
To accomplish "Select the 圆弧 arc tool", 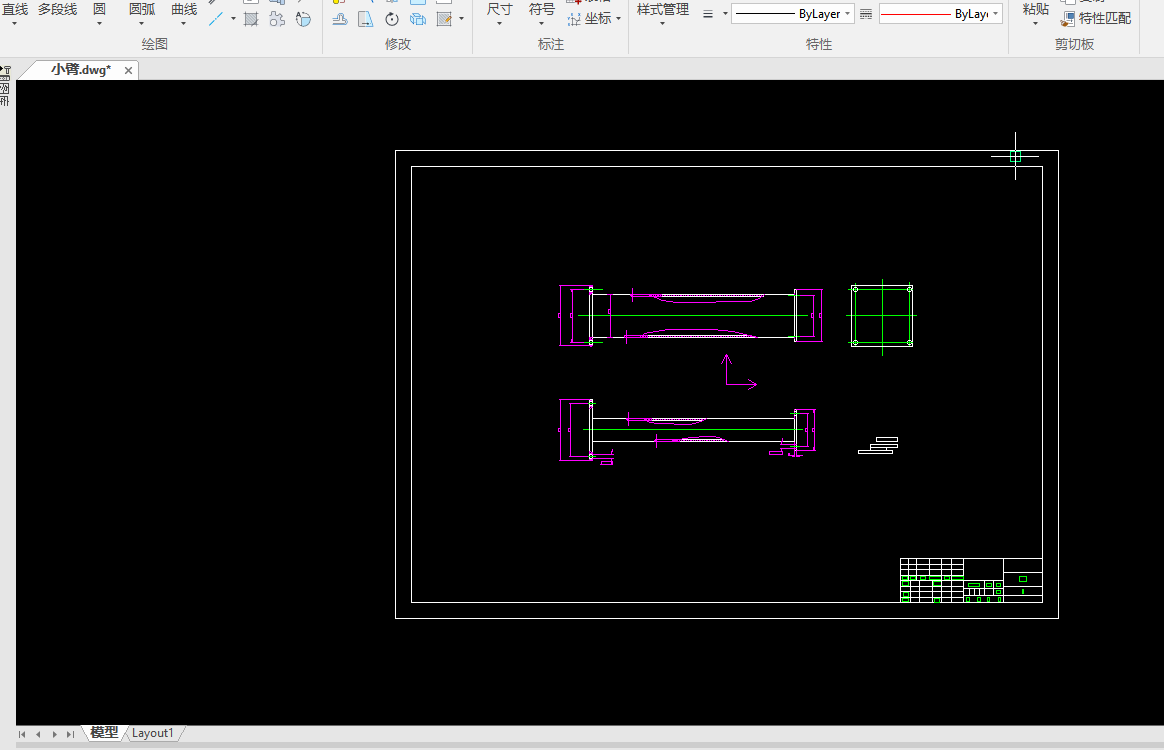I will 141,12.
